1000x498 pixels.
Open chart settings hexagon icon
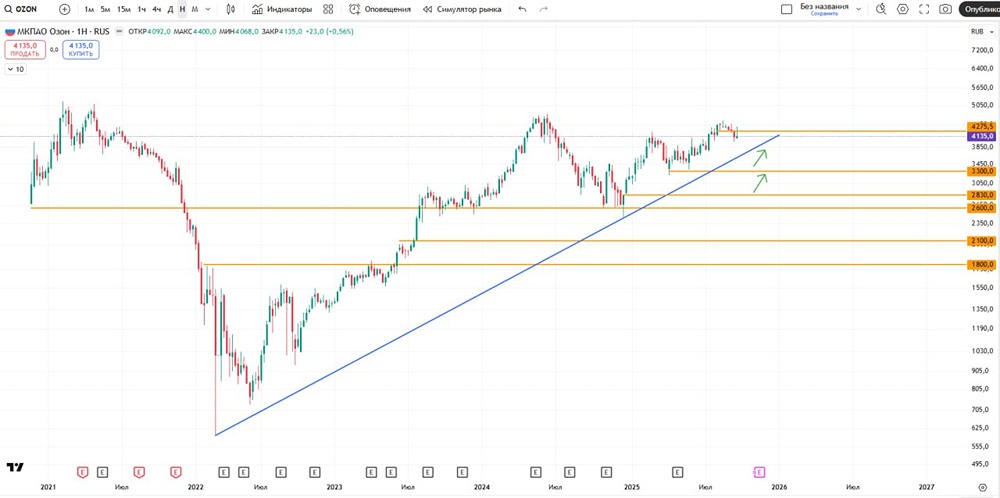coord(903,9)
